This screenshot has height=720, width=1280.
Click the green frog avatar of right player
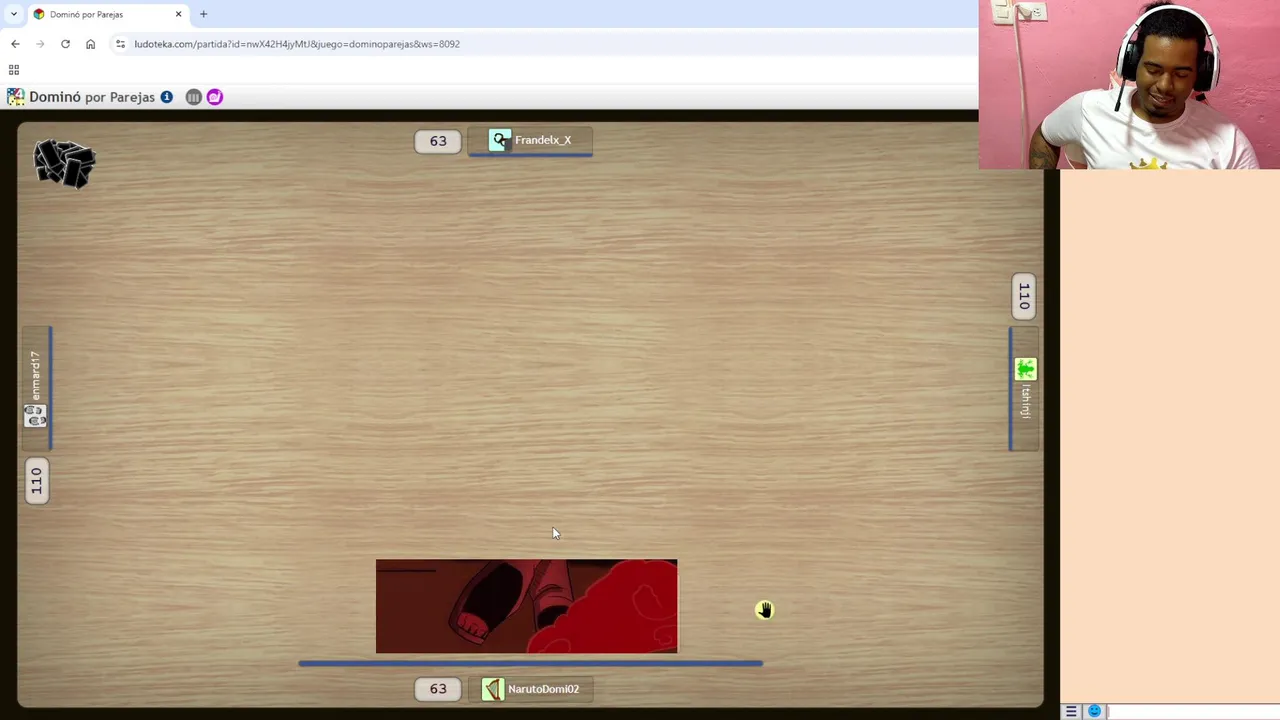tap(1025, 369)
